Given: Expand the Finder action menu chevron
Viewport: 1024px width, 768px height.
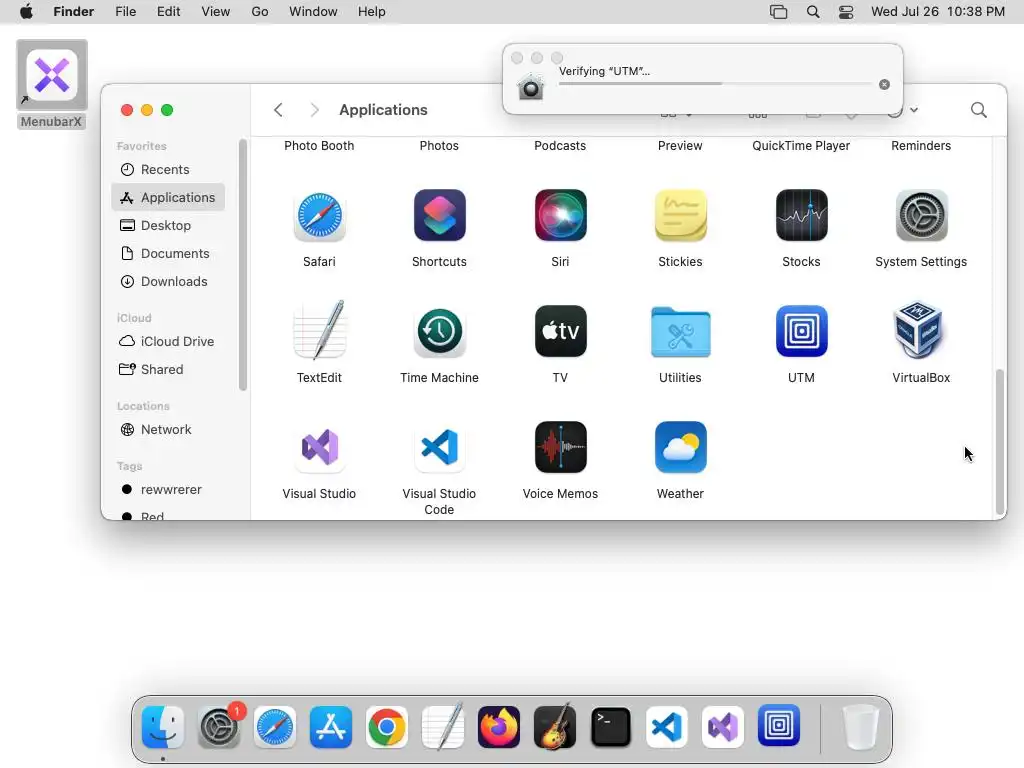Looking at the screenshot, I should tap(914, 110).
